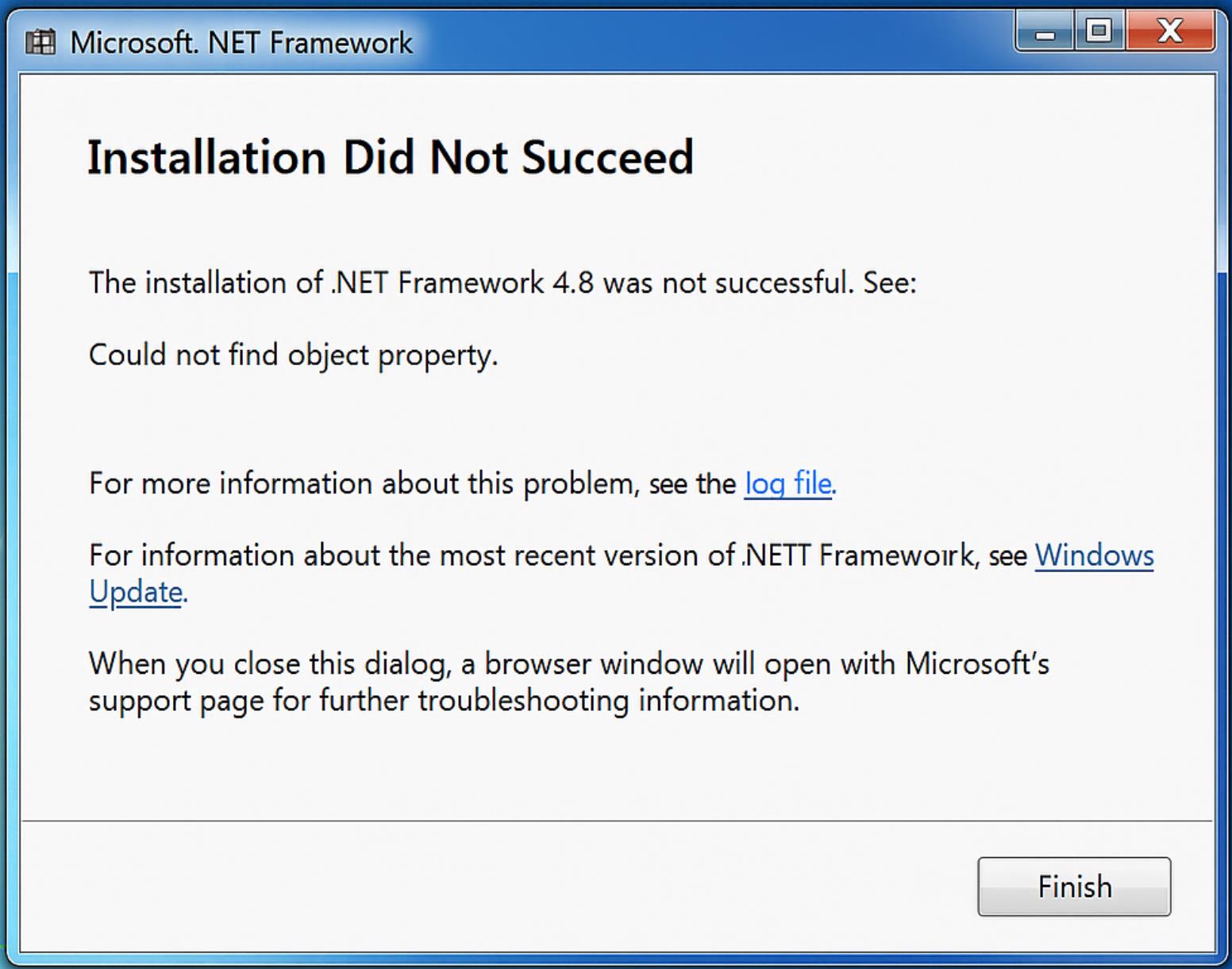Select the .NET Framework 4.8 not successful message
The width and height of the screenshot is (1232, 969).
coord(502,283)
